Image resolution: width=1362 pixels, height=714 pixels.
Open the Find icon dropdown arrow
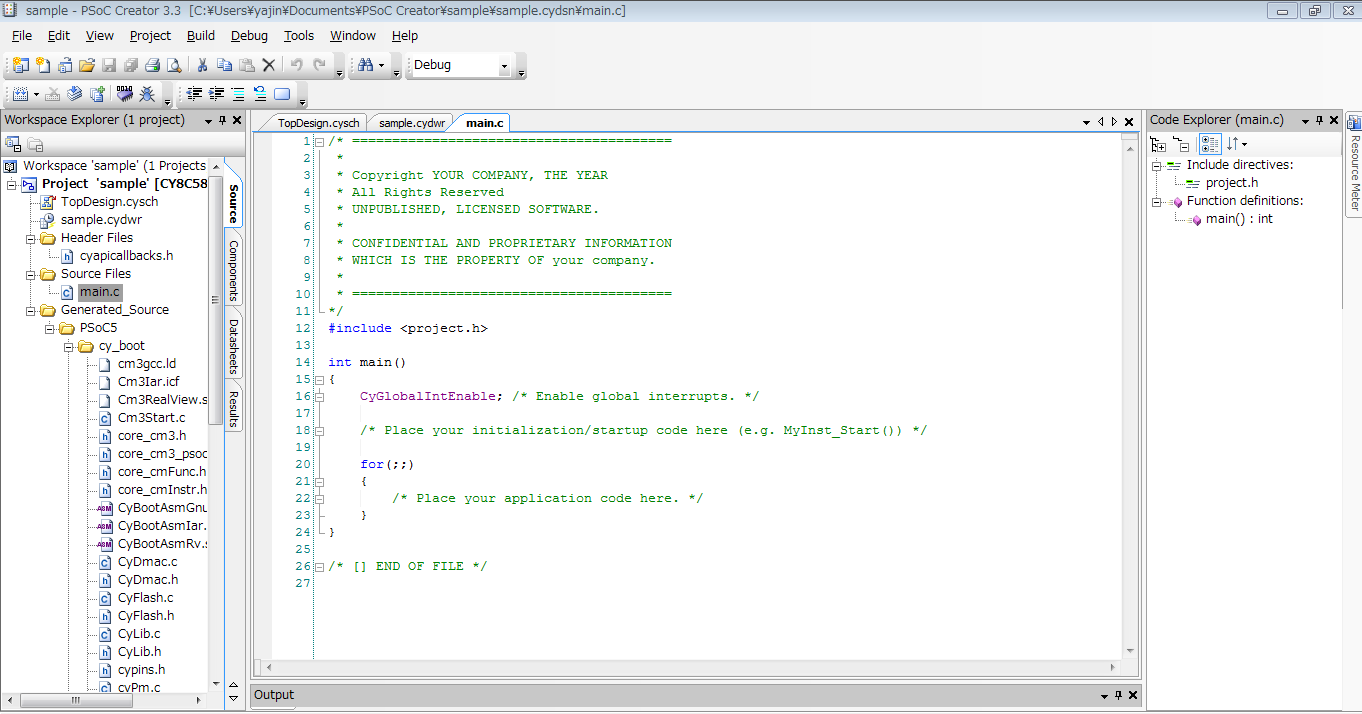tap(381, 66)
